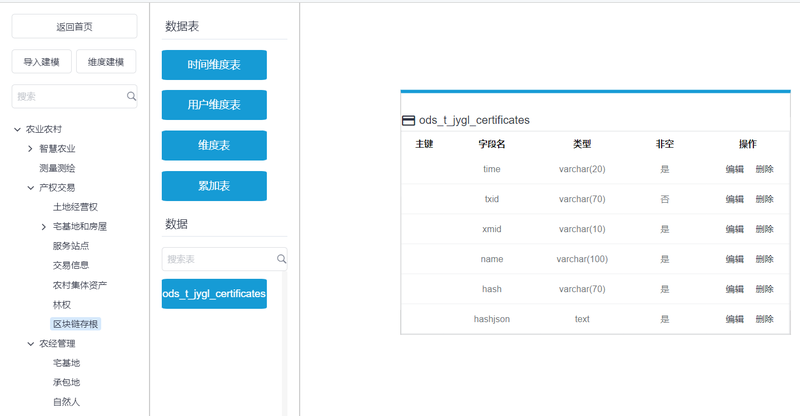Delete the xmid field row

[x=764, y=229]
